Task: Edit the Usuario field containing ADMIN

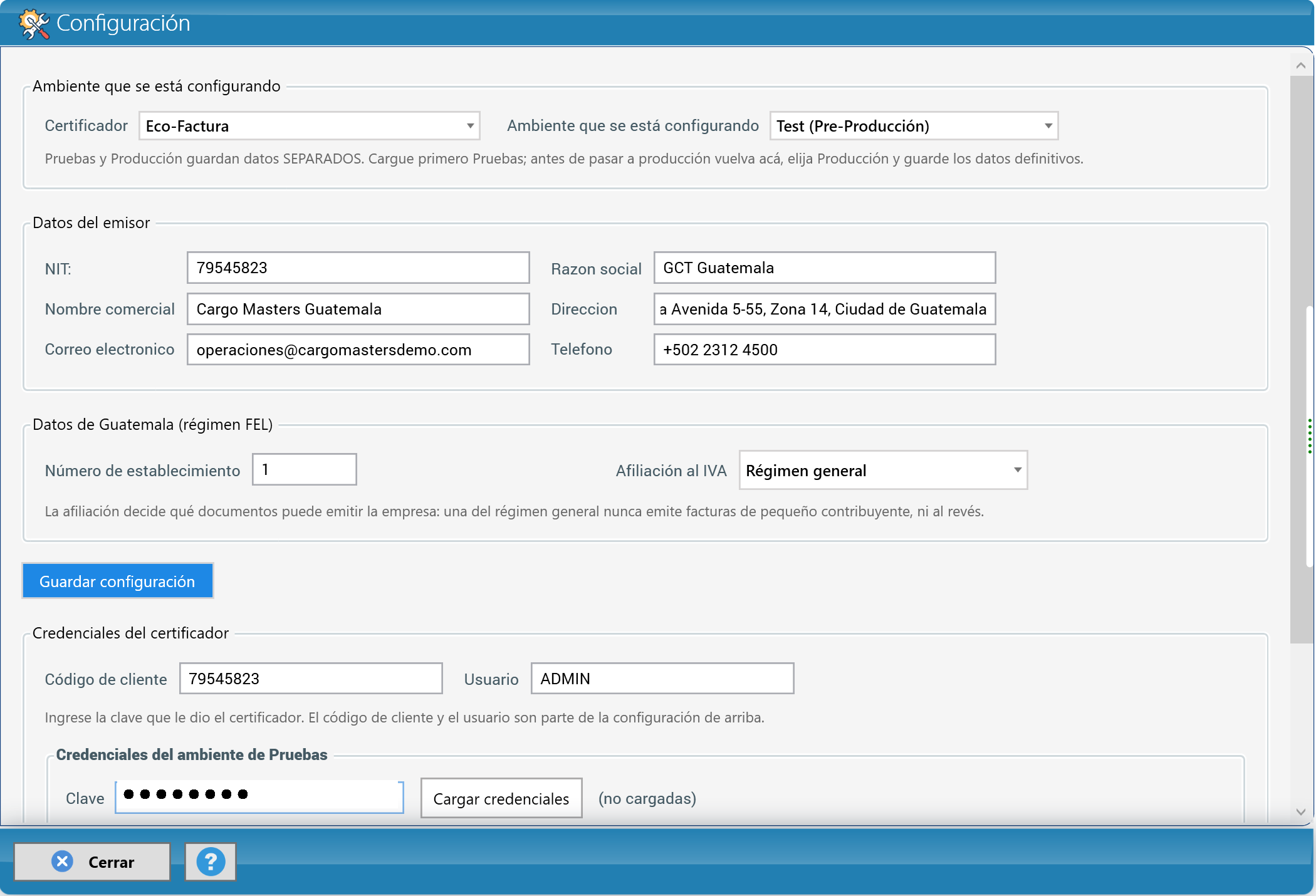Action: [x=662, y=679]
